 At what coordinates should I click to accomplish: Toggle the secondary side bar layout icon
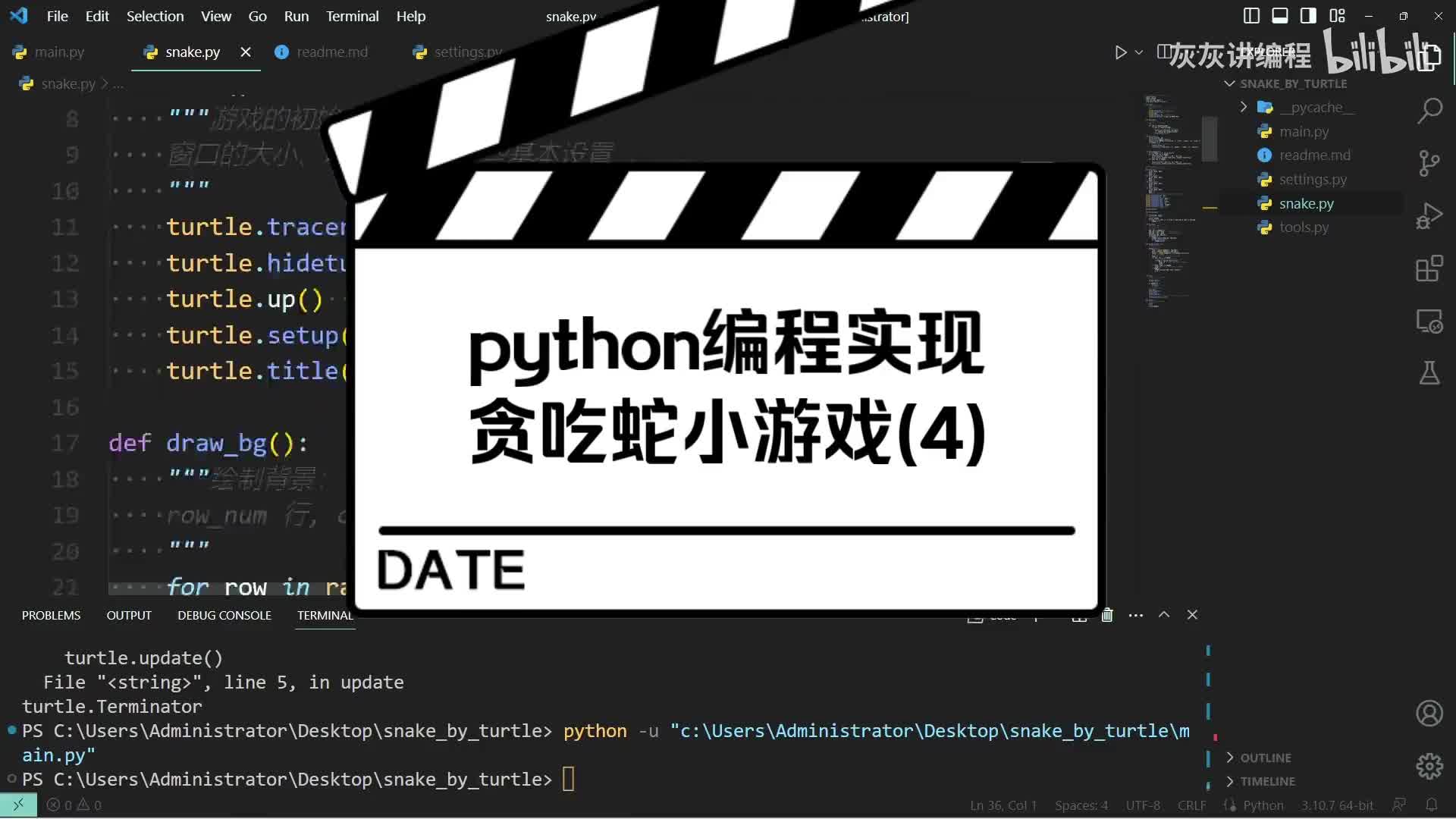[1308, 16]
